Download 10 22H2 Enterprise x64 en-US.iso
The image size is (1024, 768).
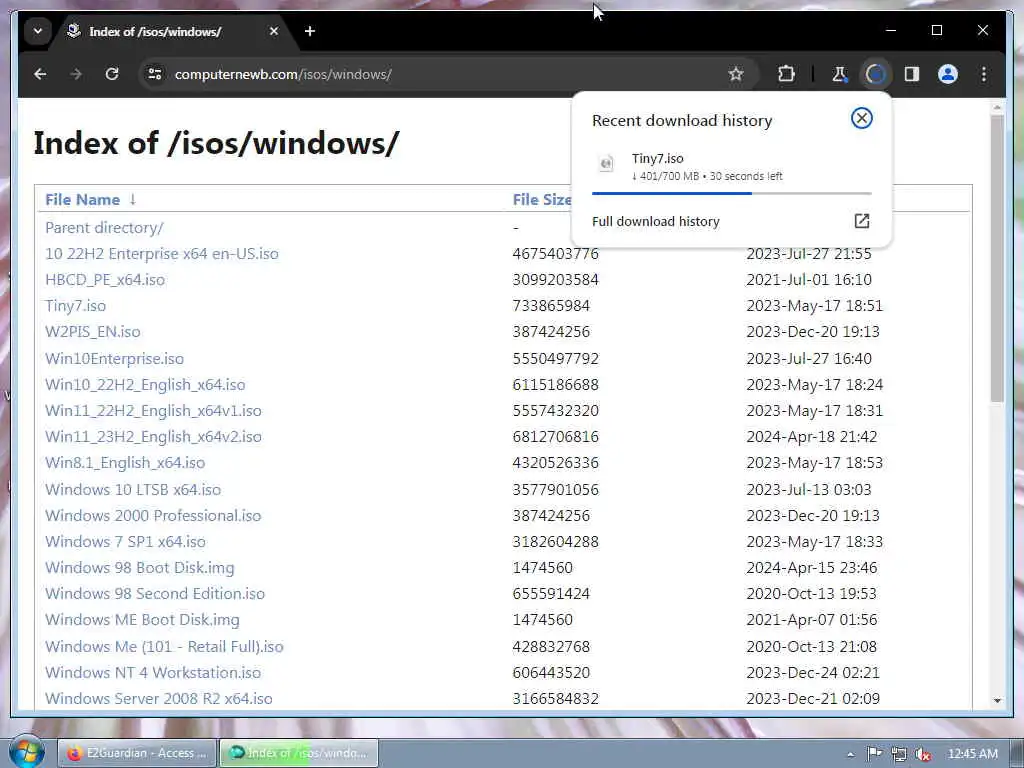point(161,253)
